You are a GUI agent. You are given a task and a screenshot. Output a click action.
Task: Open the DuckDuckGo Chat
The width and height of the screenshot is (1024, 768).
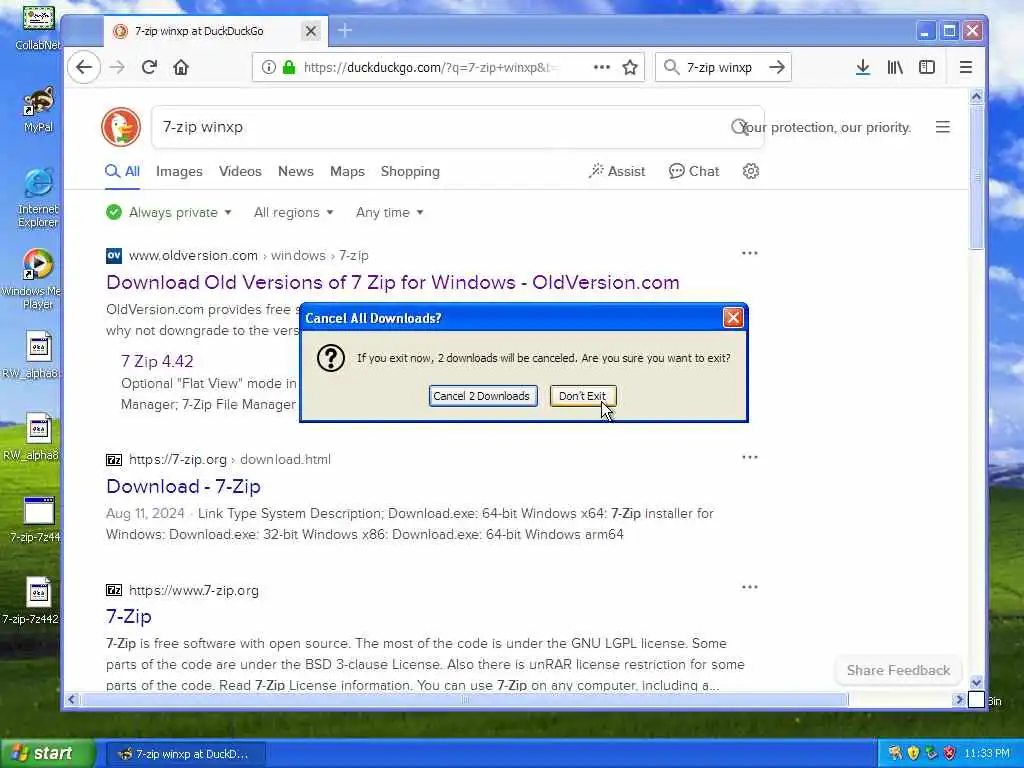pos(694,171)
